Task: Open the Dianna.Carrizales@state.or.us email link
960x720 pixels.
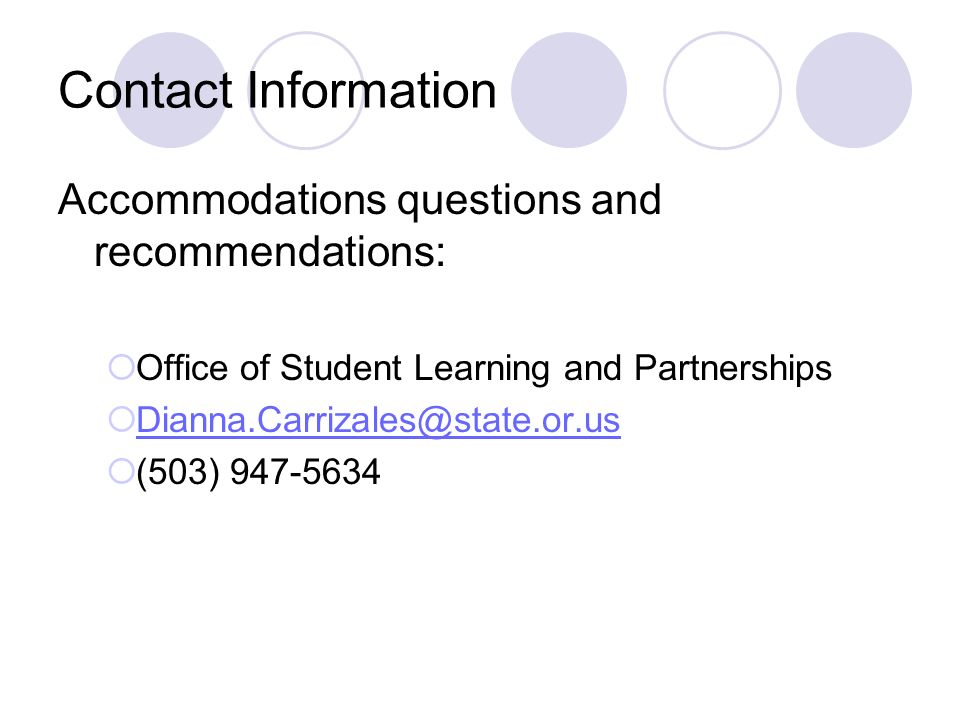Action: [378, 421]
